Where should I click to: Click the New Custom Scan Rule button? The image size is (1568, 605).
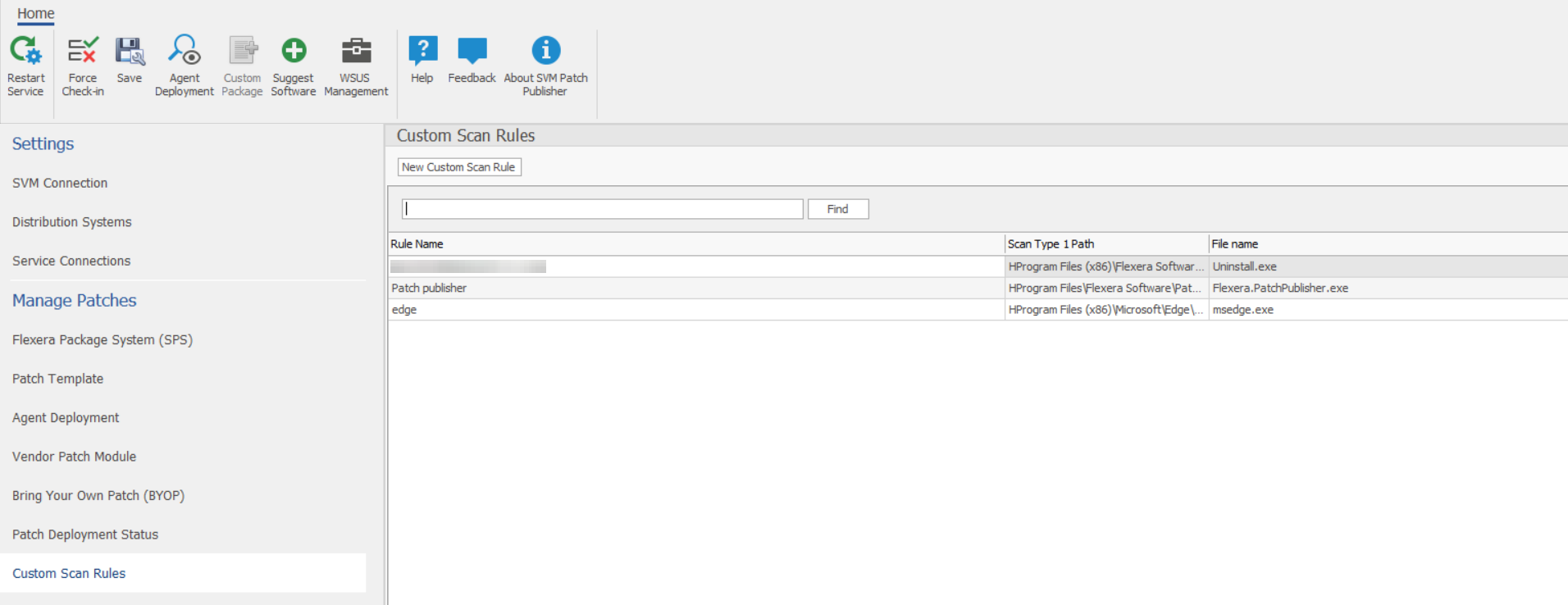click(458, 167)
